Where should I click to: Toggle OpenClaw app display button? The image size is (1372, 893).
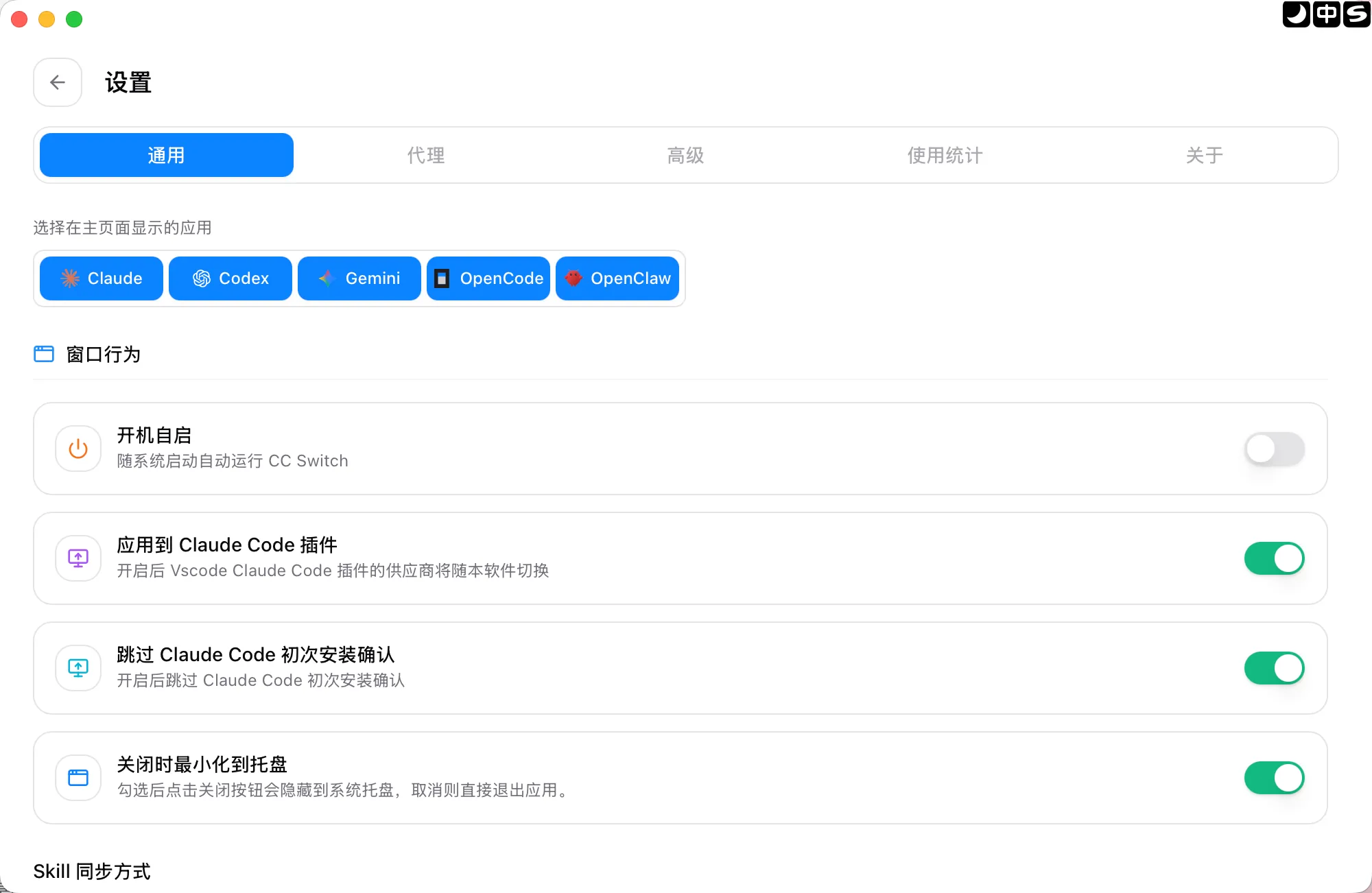pos(617,278)
